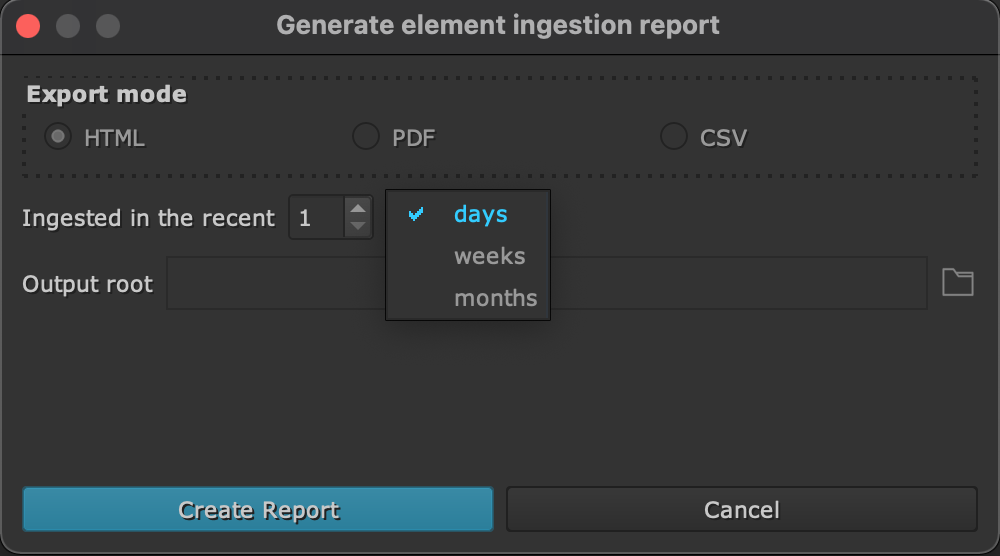The width and height of the screenshot is (1000, 556).
Task: Click the ingestion count number field
Action: (x=317, y=218)
